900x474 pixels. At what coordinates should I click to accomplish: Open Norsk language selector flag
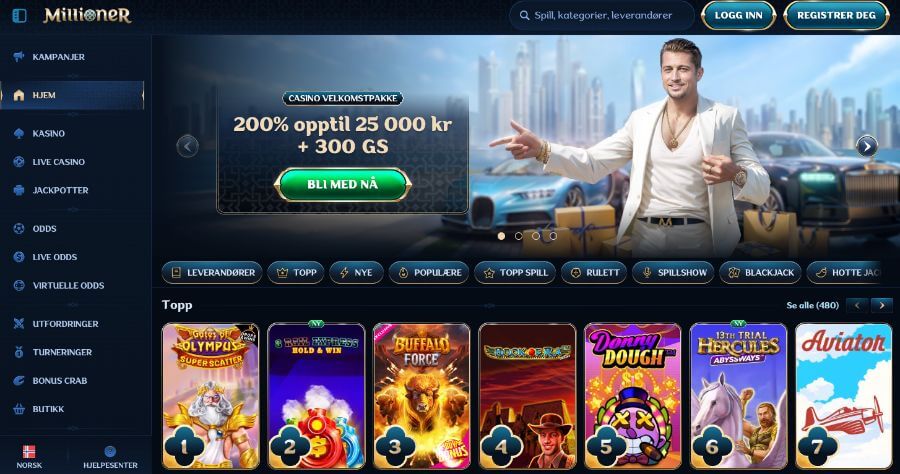29,452
